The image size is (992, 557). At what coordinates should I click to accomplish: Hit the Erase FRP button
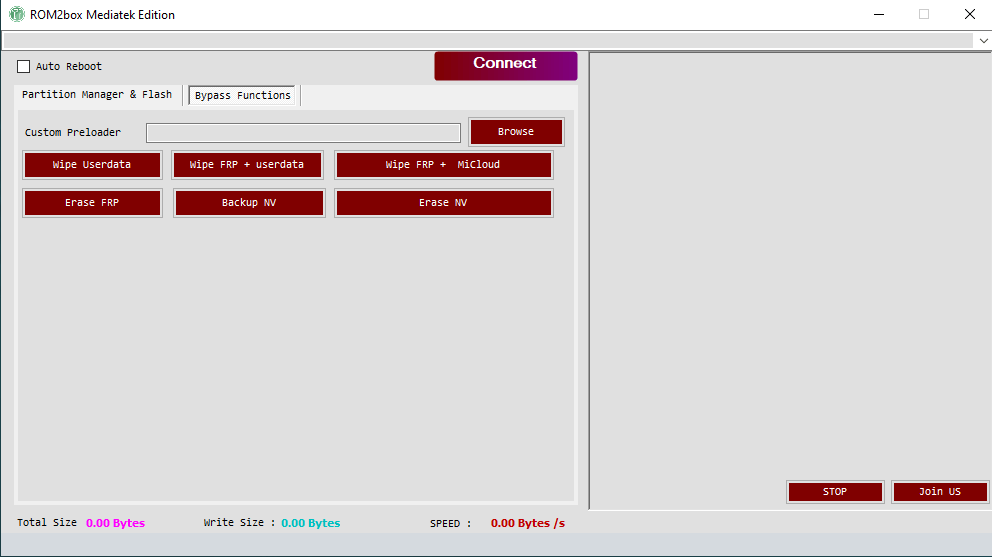click(x=92, y=203)
